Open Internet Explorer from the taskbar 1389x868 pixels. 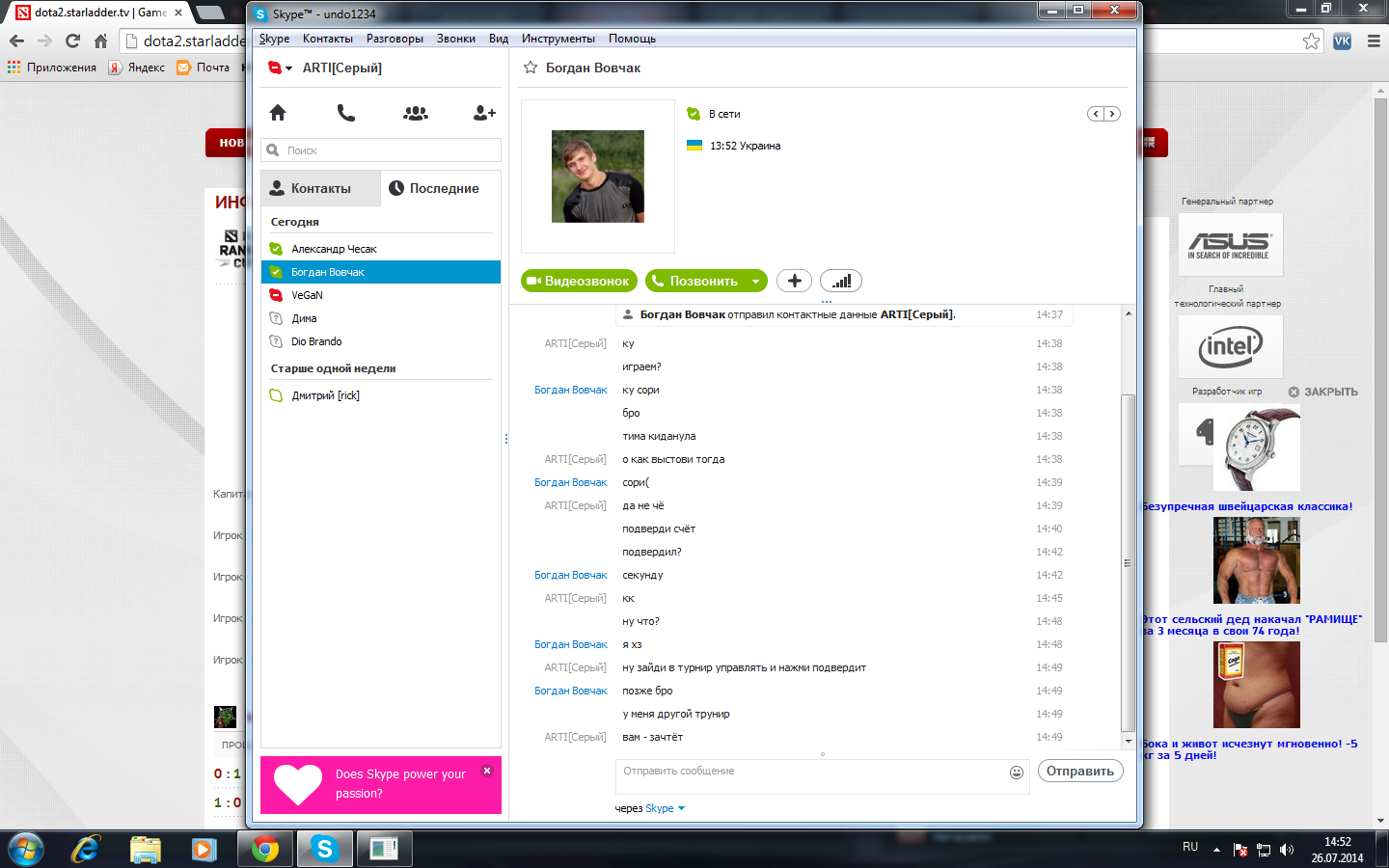86,849
